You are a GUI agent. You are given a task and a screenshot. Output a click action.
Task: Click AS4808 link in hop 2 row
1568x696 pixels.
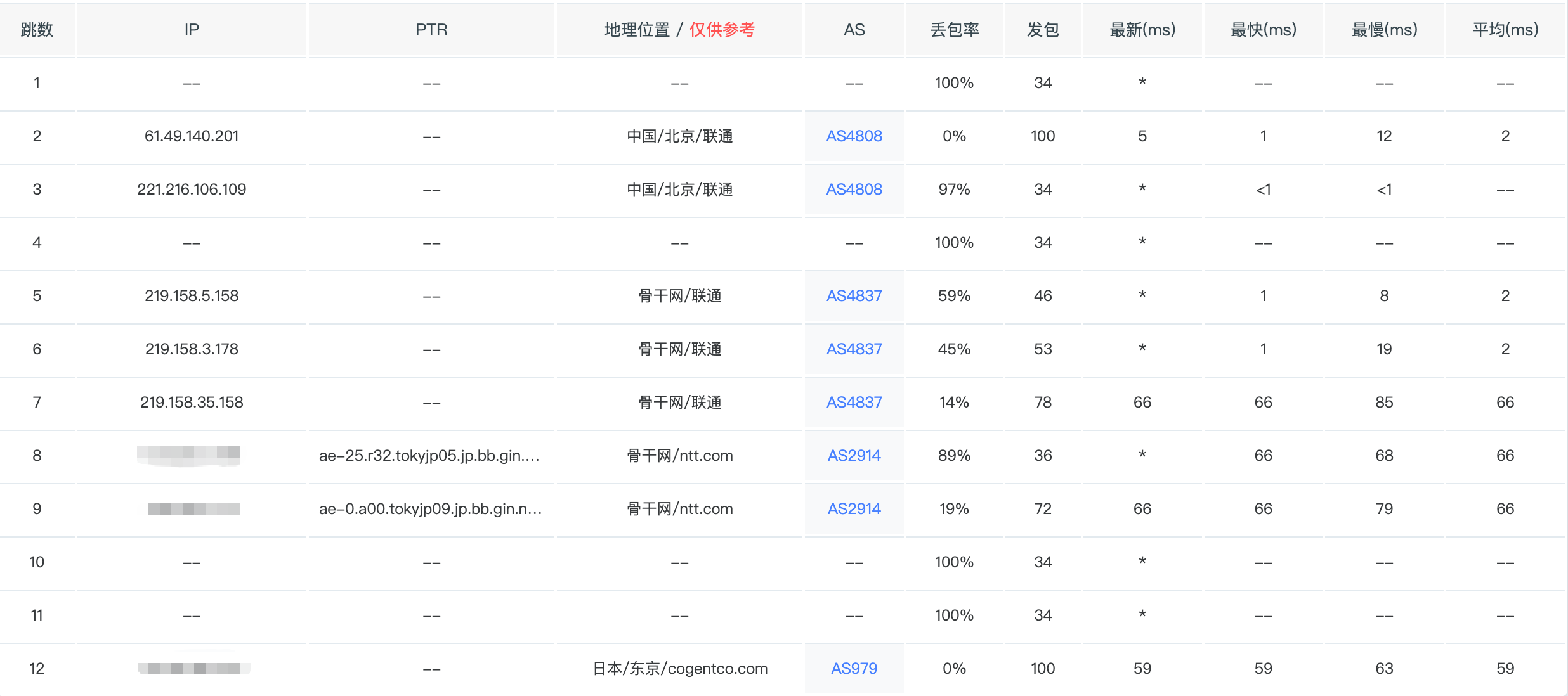pyautogui.click(x=854, y=136)
